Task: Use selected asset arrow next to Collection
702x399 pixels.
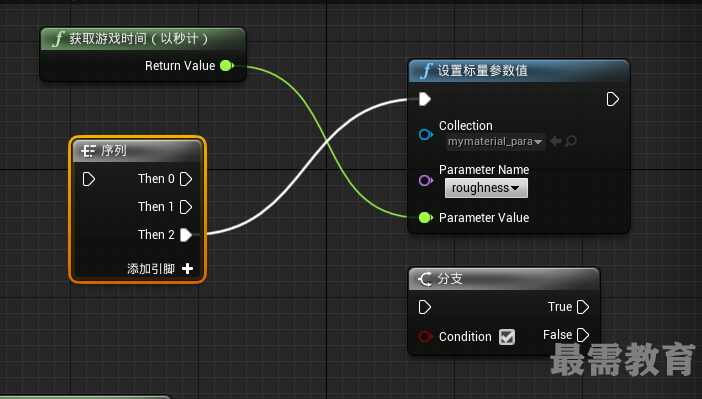Action: [x=556, y=141]
